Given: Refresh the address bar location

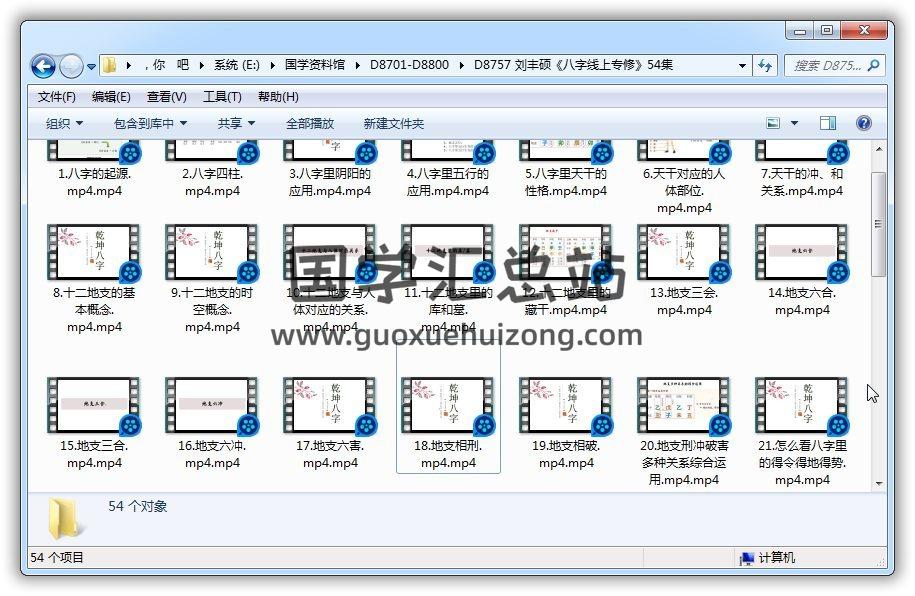Looking at the screenshot, I should coord(765,65).
